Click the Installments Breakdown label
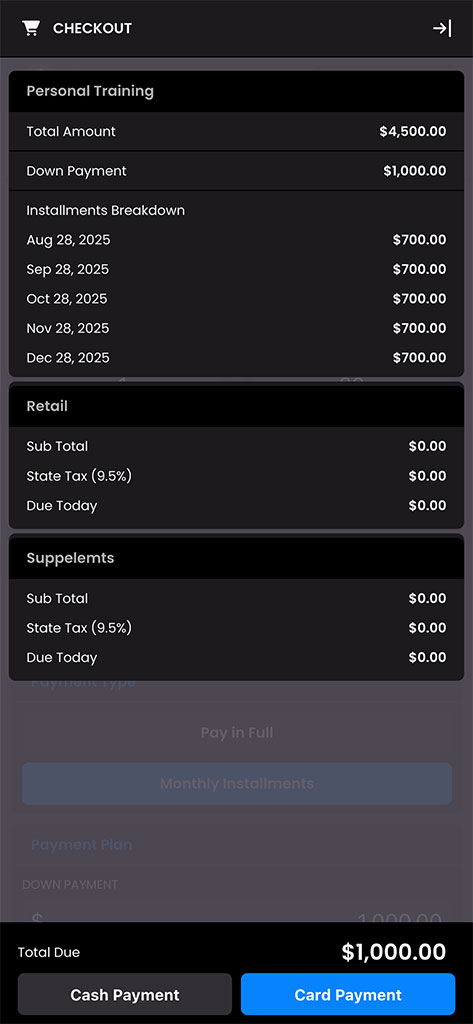The height and width of the screenshot is (1024, 473). 105,211
